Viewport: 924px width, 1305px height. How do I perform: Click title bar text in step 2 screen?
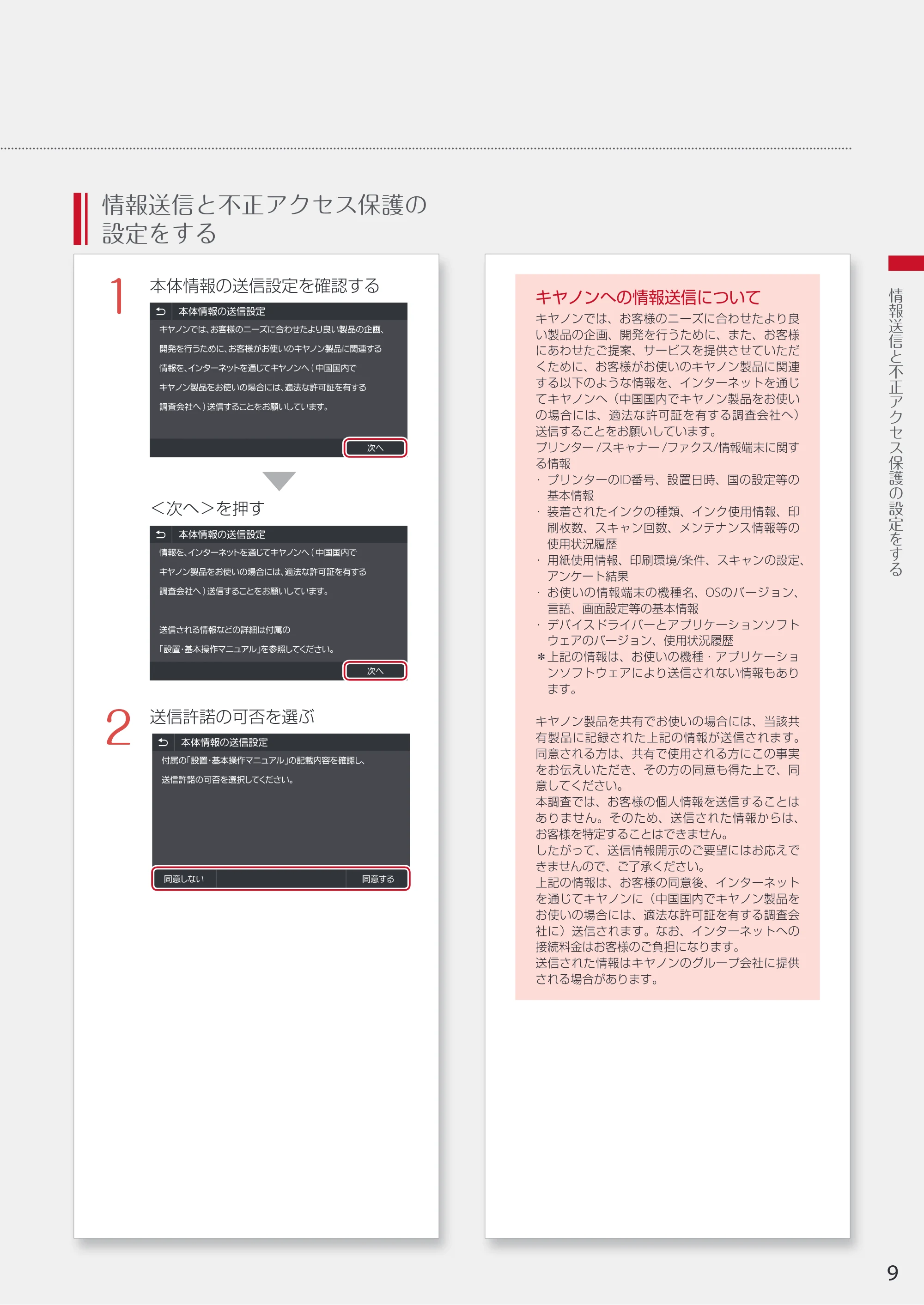pos(224,742)
